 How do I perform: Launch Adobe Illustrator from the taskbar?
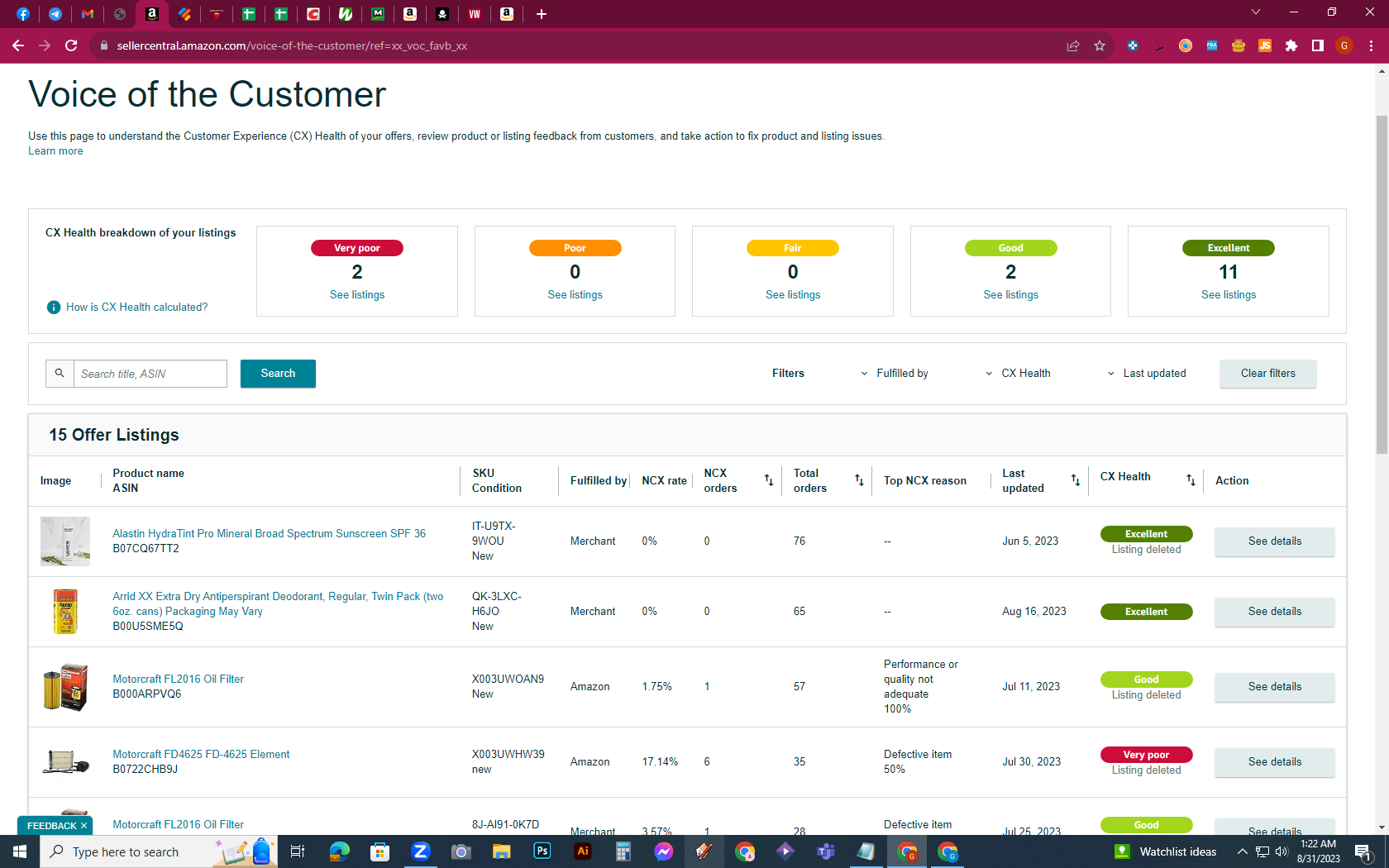click(583, 851)
